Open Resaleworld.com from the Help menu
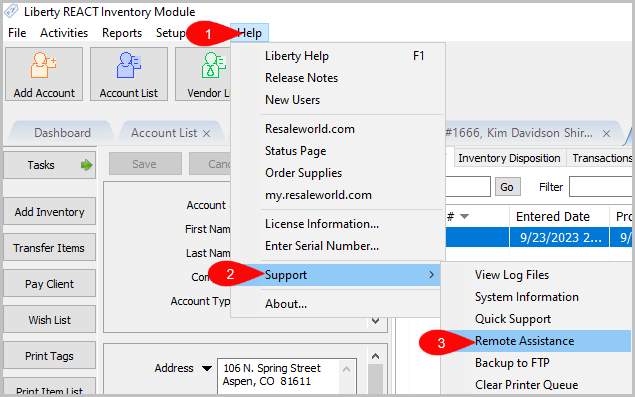The height and width of the screenshot is (397, 635). 338,129
